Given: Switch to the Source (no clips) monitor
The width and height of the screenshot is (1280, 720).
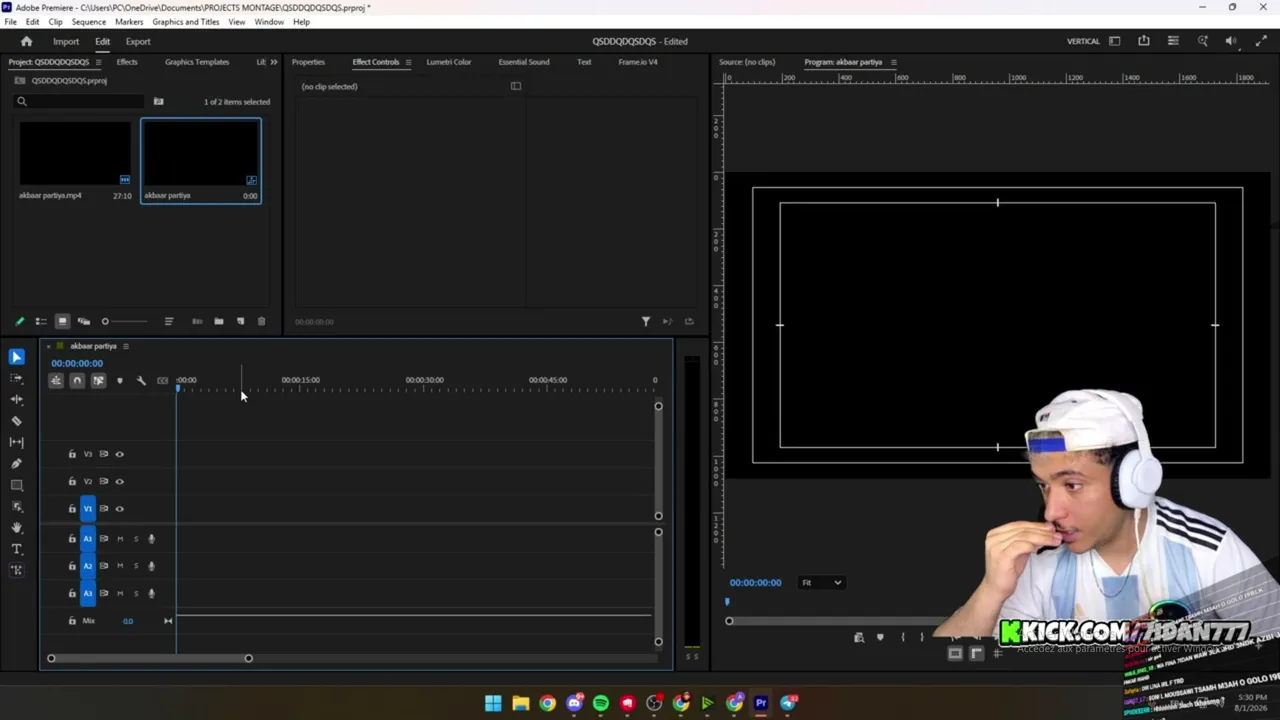Looking at the screenshot, I should [x=747, y=62].
